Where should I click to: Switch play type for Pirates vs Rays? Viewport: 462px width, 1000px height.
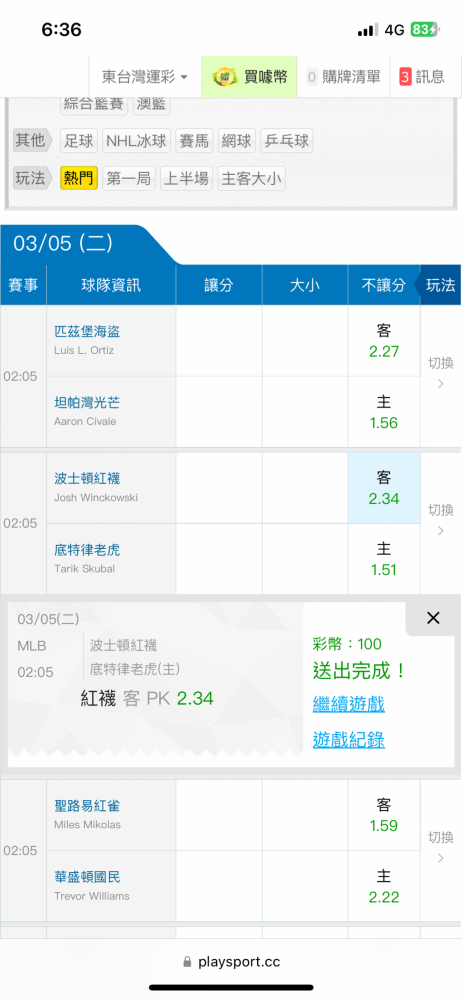[x=441, y=372]
